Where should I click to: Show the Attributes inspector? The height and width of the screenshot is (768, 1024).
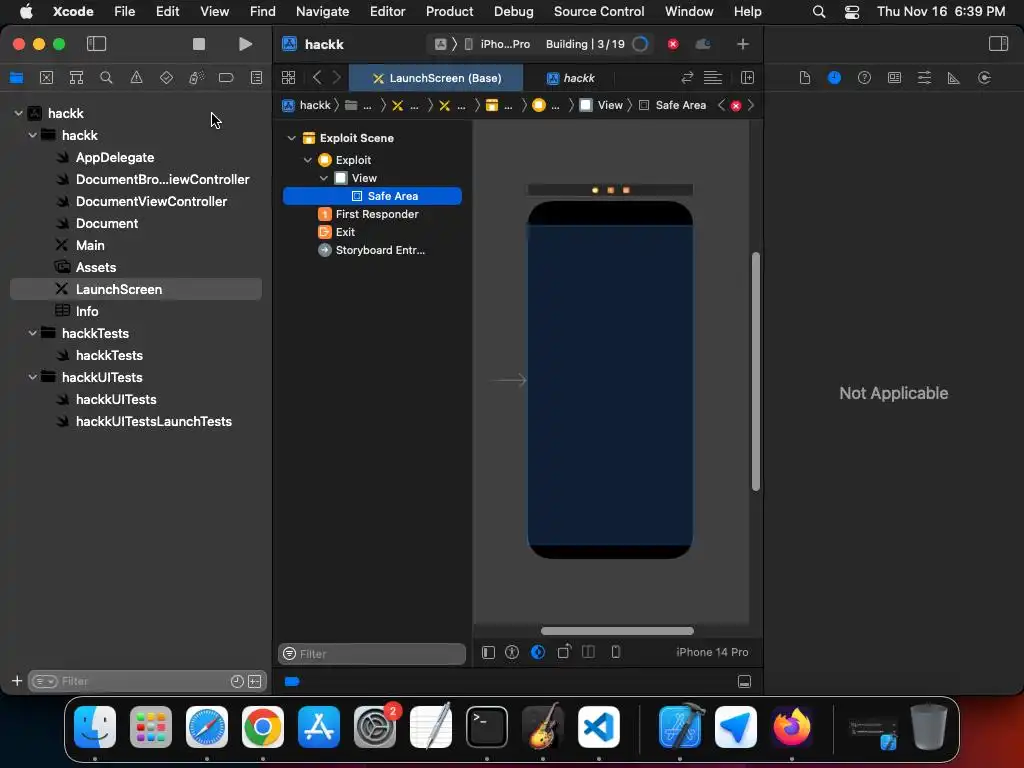[925, 78]
